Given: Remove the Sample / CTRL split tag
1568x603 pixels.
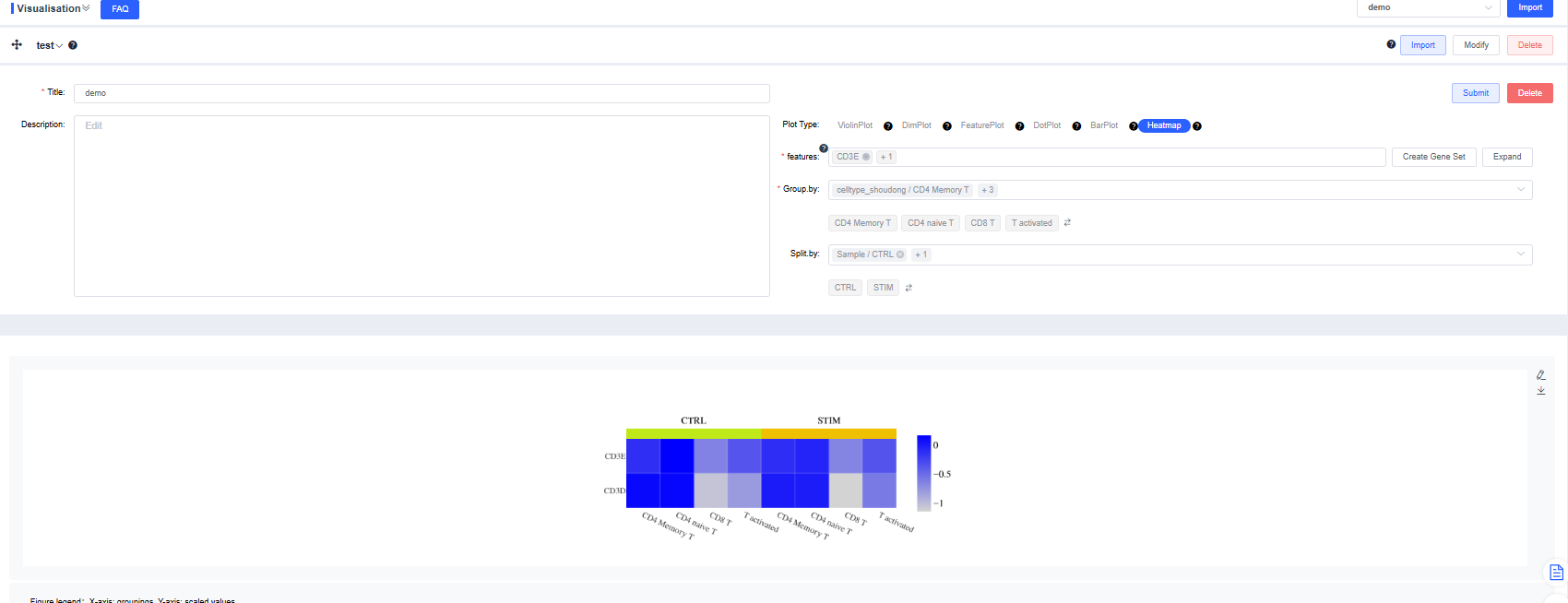Looking at the screenshot, I should click(x=900, y=254).
